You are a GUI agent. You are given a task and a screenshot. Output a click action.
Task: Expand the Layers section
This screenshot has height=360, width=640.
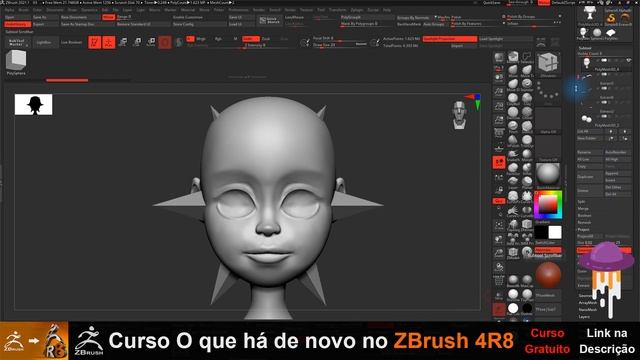584,317
